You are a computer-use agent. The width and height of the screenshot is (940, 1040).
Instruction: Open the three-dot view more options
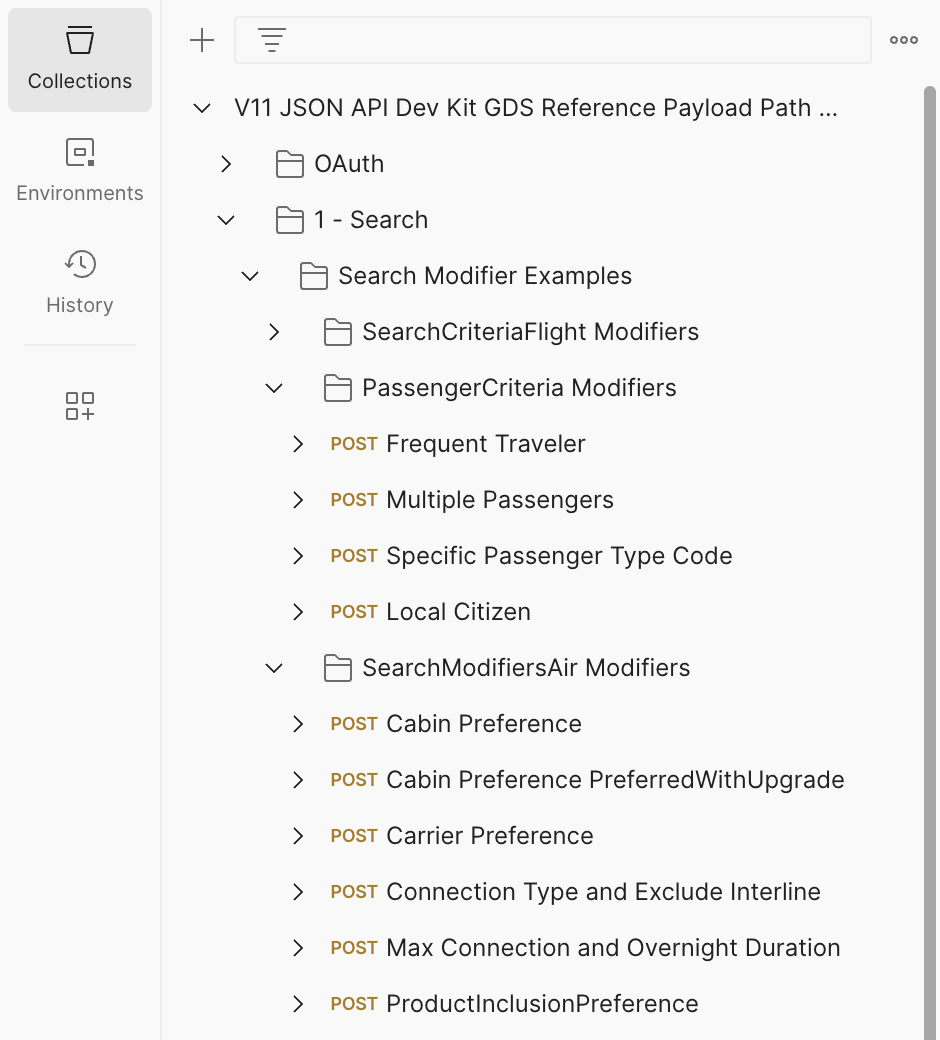click(904, 40)
